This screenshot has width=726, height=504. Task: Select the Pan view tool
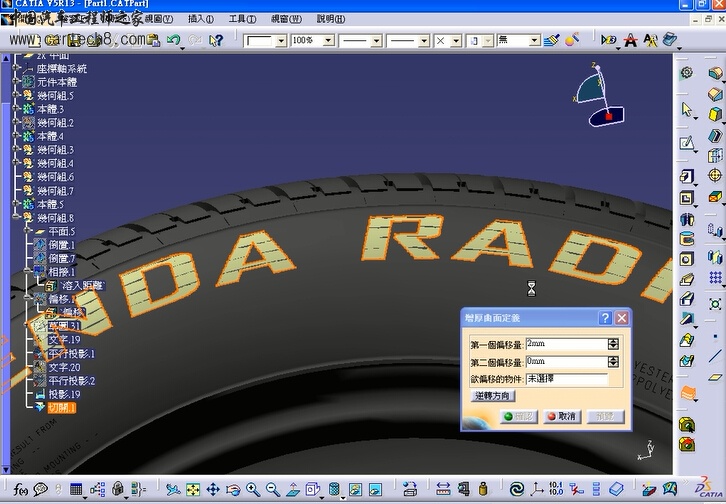click(x=213, y=489)
